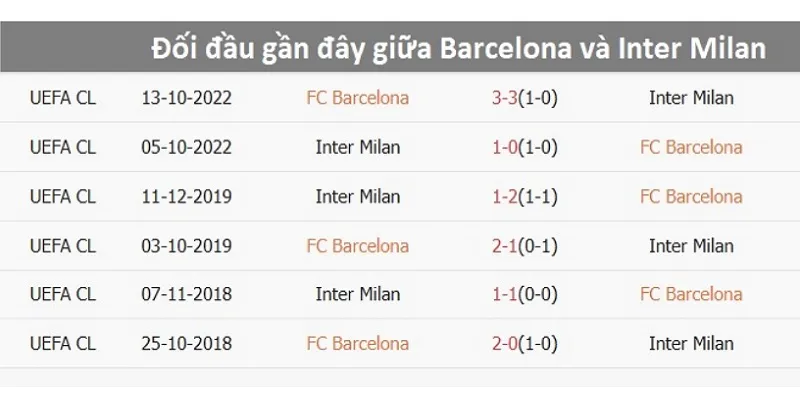Image resolution: width=800 pixels, height=400 pixels.
Task: Open the 1-1(0-0) score link
Action: coord(524,294)
